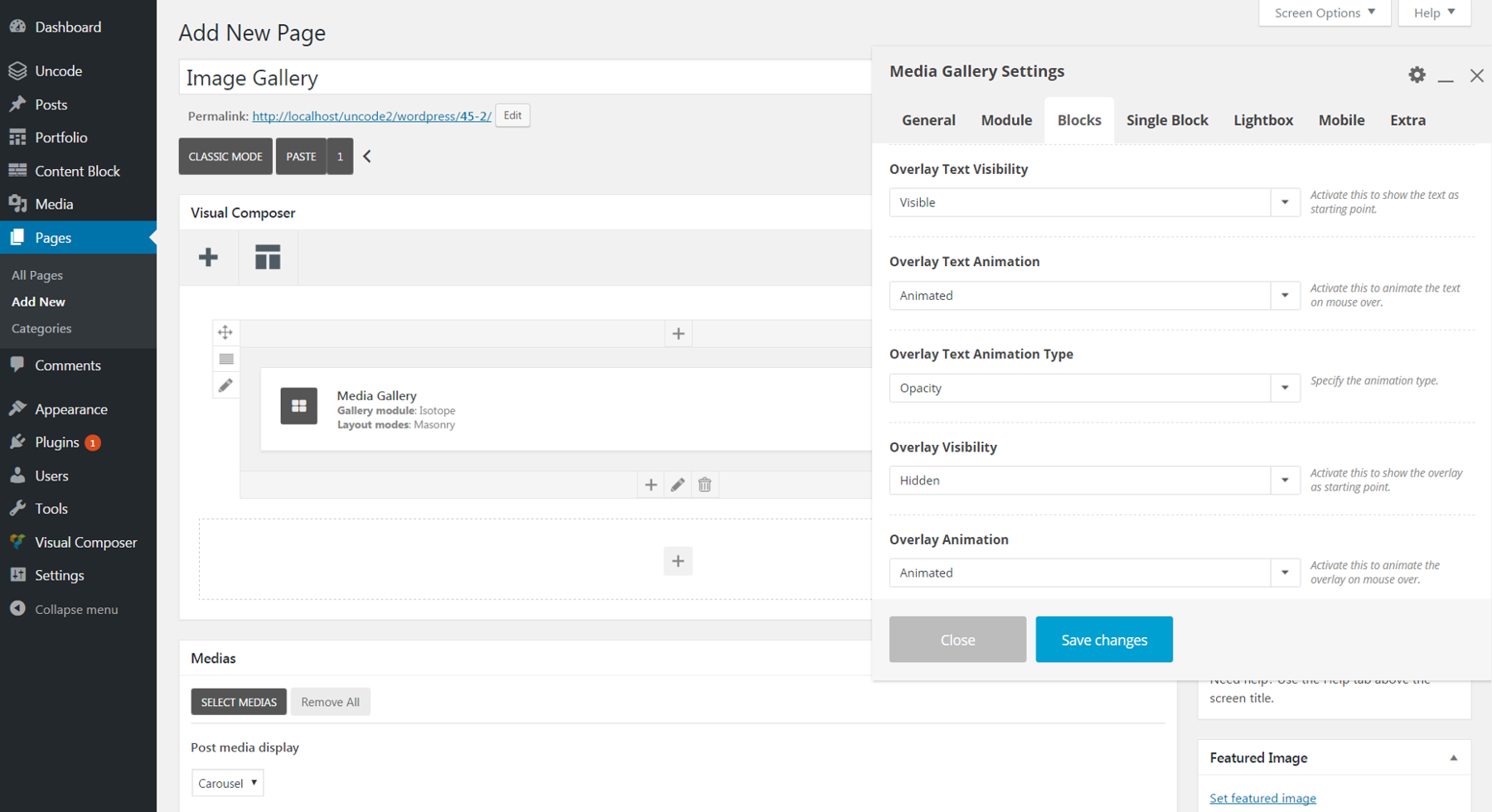1492x812 pixels.
Task: Click Set featured image link
Action: (x=1262, y=798)
